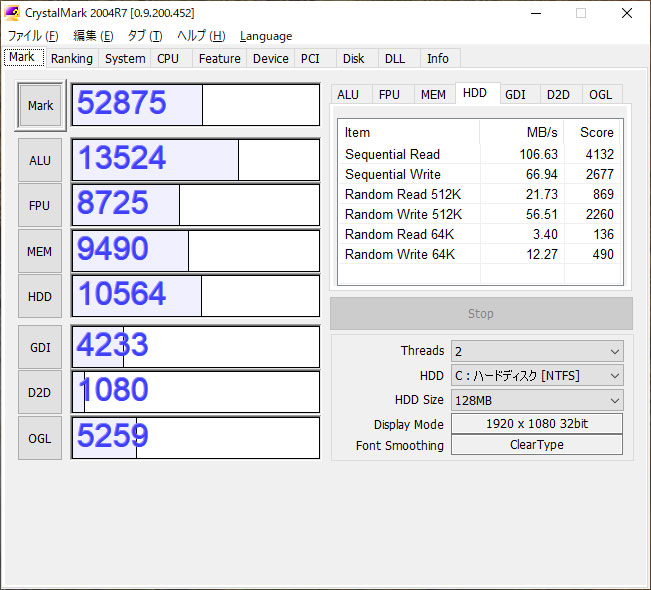Click the OGL score bar 5259

[x=196, y=438]
